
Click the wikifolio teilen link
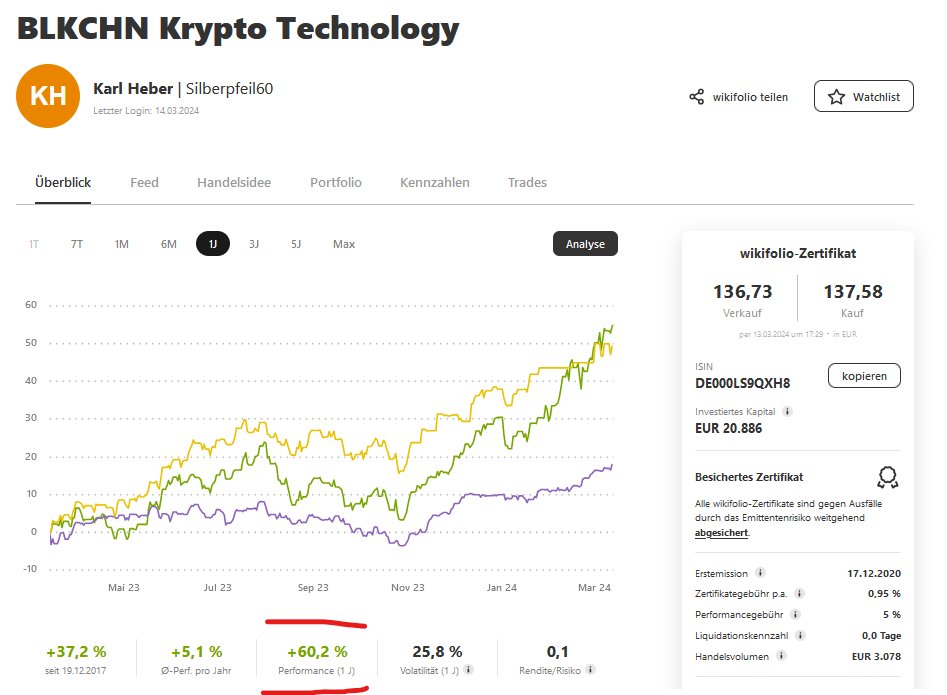pos(750,97)
